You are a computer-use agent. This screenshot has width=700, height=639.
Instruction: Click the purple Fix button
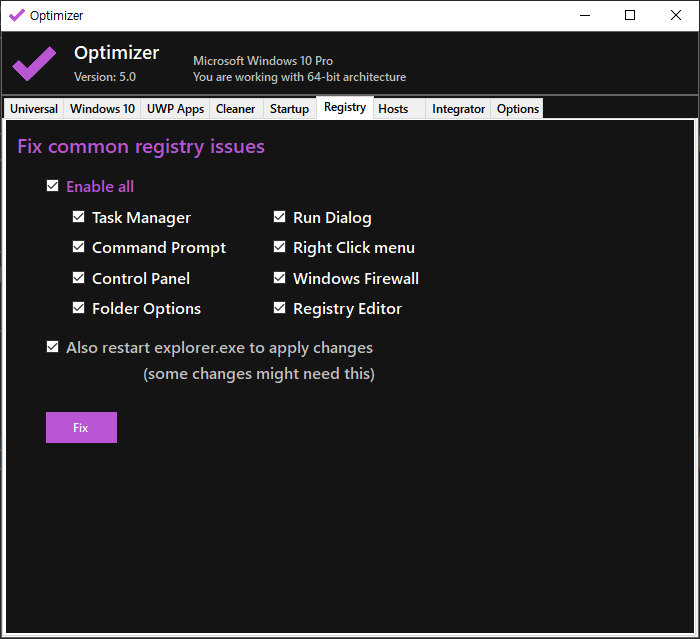coord(81,427)
